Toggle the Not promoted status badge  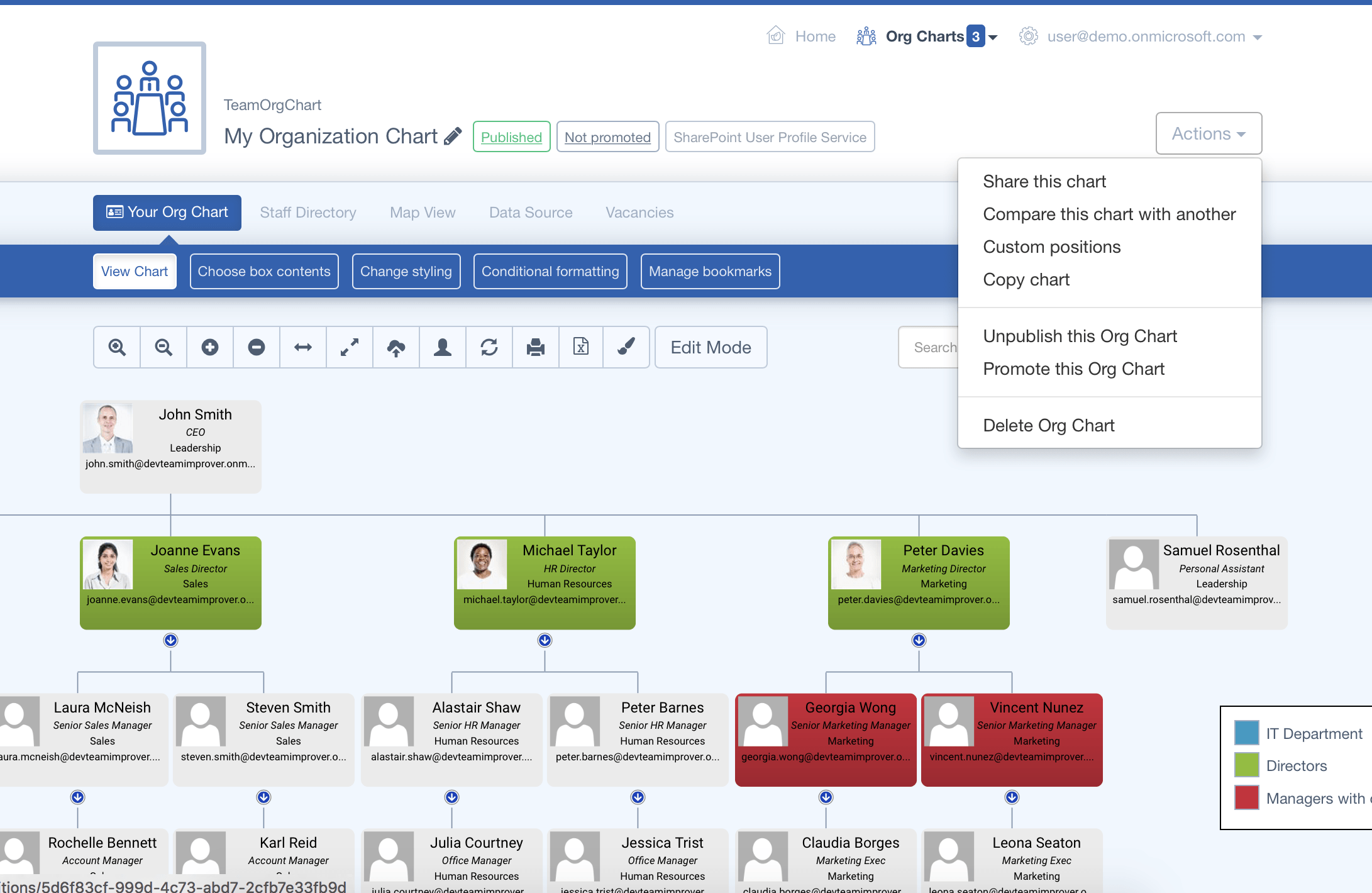(607, 135)
